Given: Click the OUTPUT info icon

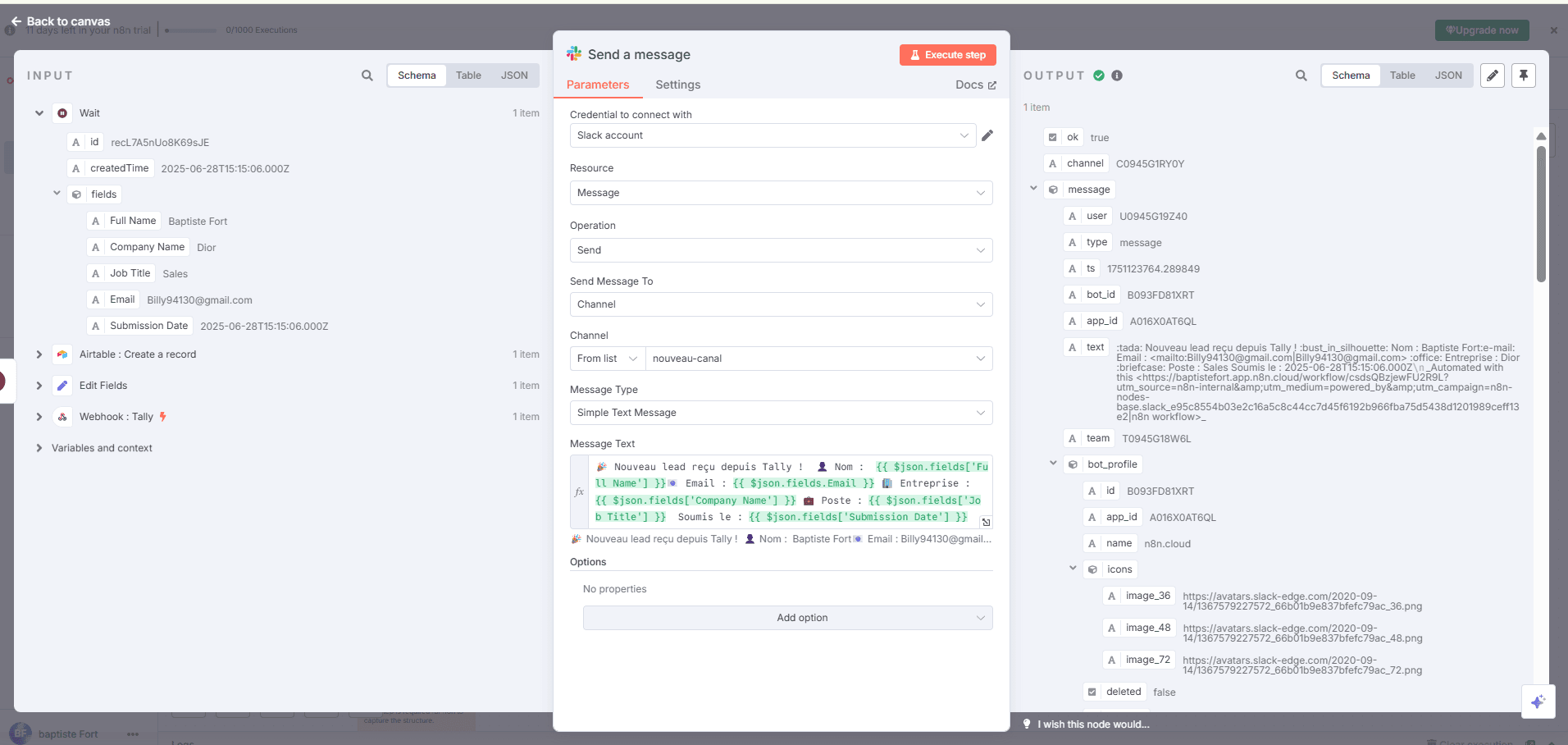Looking at the screenshot, I should pyautogui.click(x=1117, y=75).
